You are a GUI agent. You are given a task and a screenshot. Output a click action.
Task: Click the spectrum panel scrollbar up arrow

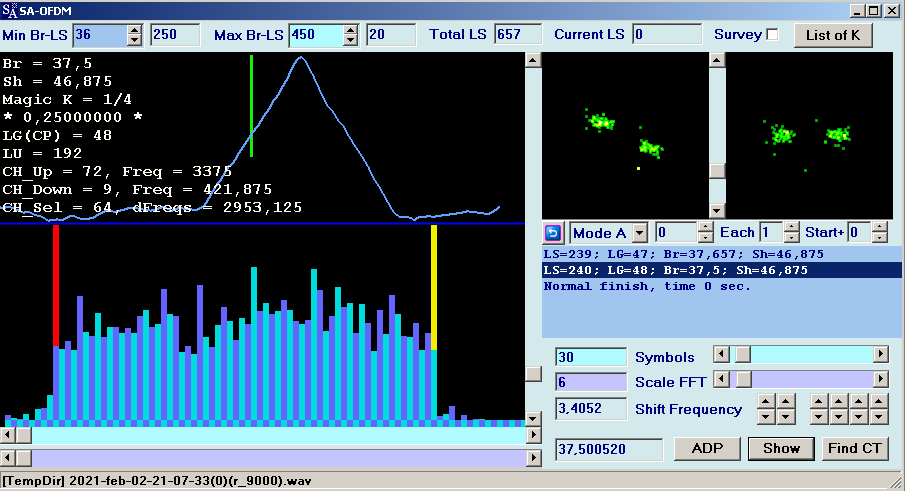[x=533, y=60]
